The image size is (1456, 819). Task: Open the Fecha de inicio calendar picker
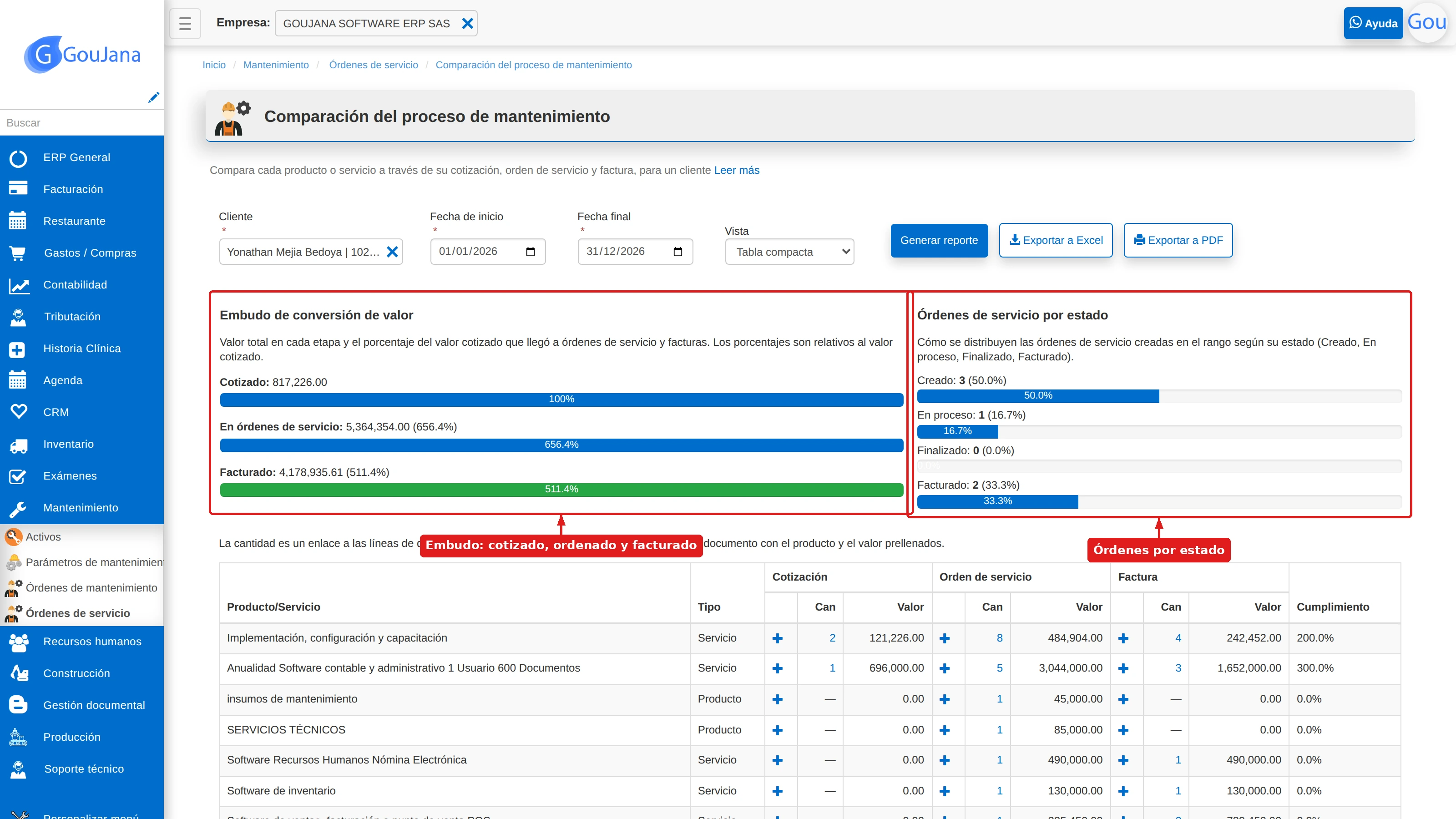point(530,252)
